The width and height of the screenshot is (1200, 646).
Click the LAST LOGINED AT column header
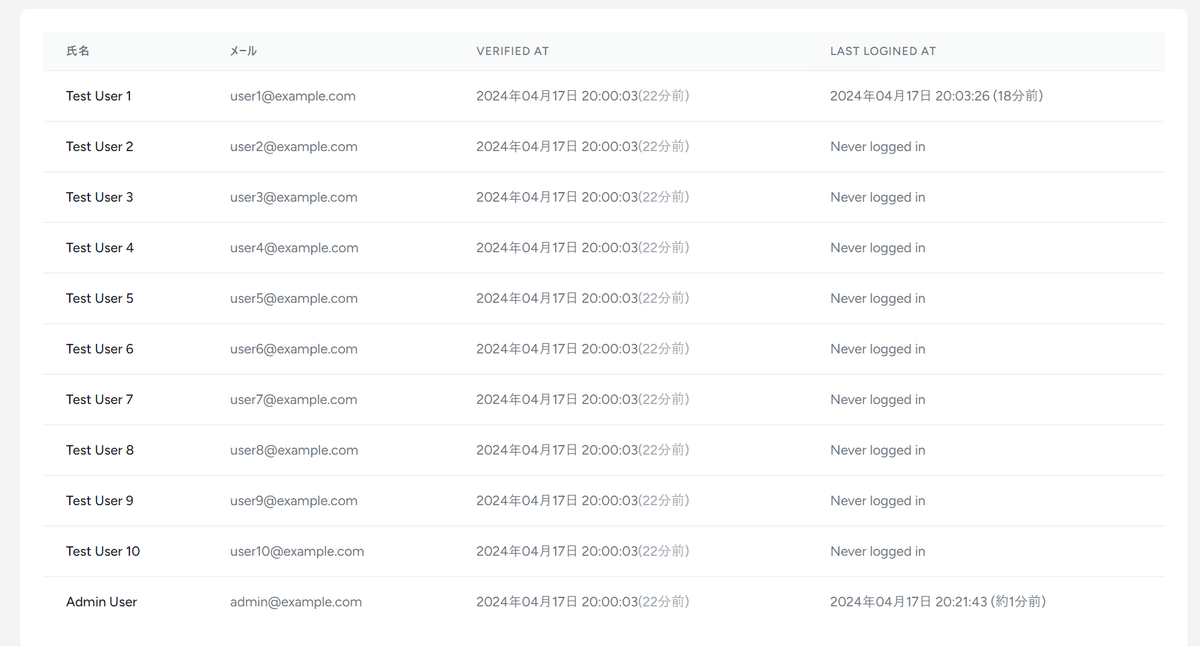pyautogui.click(x=883, y=51)
